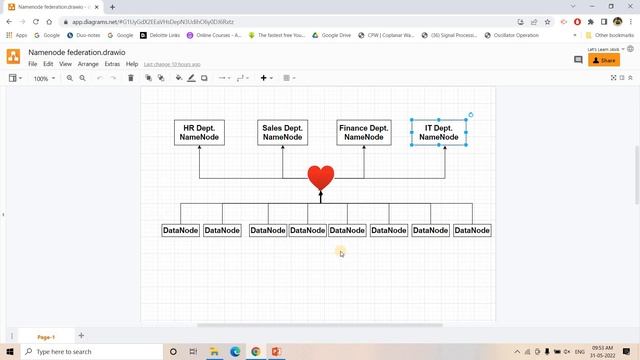Screen dimensions: 640x360
Task: Open the language globe icon
Action: [631, 49]
